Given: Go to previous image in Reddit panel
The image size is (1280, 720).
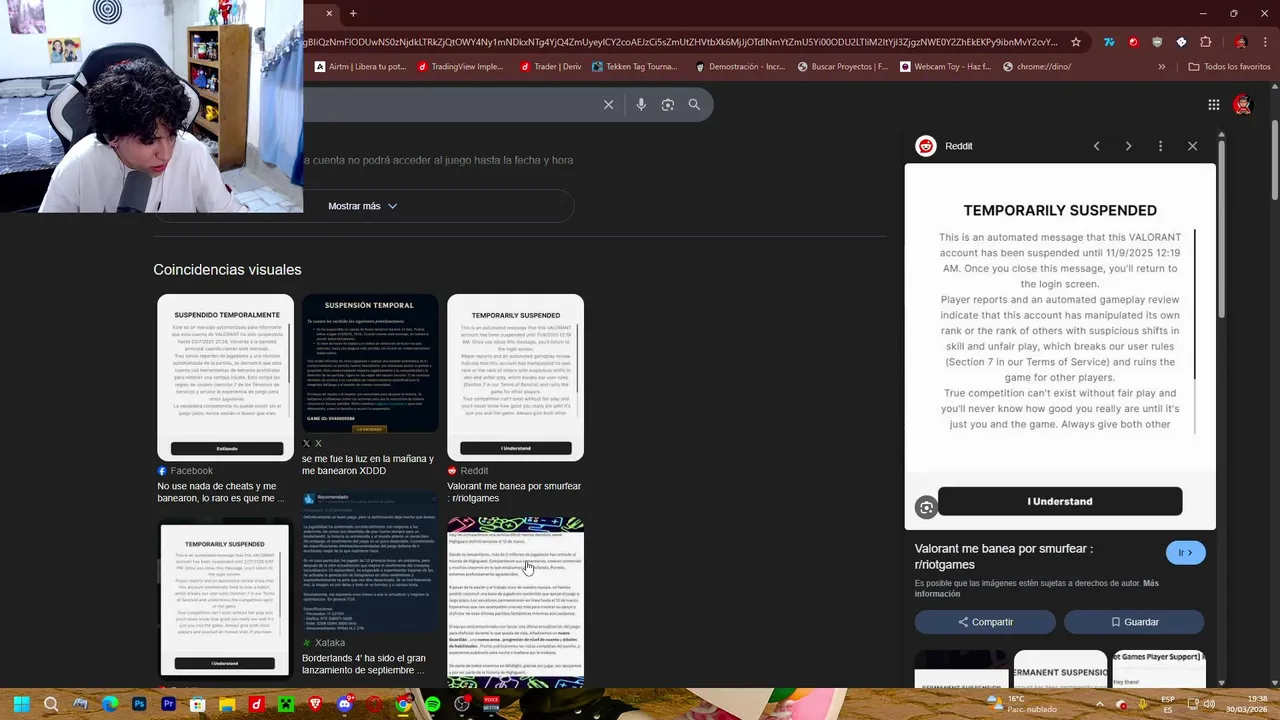Looking at the screenshot, I should pos(1096,146).
